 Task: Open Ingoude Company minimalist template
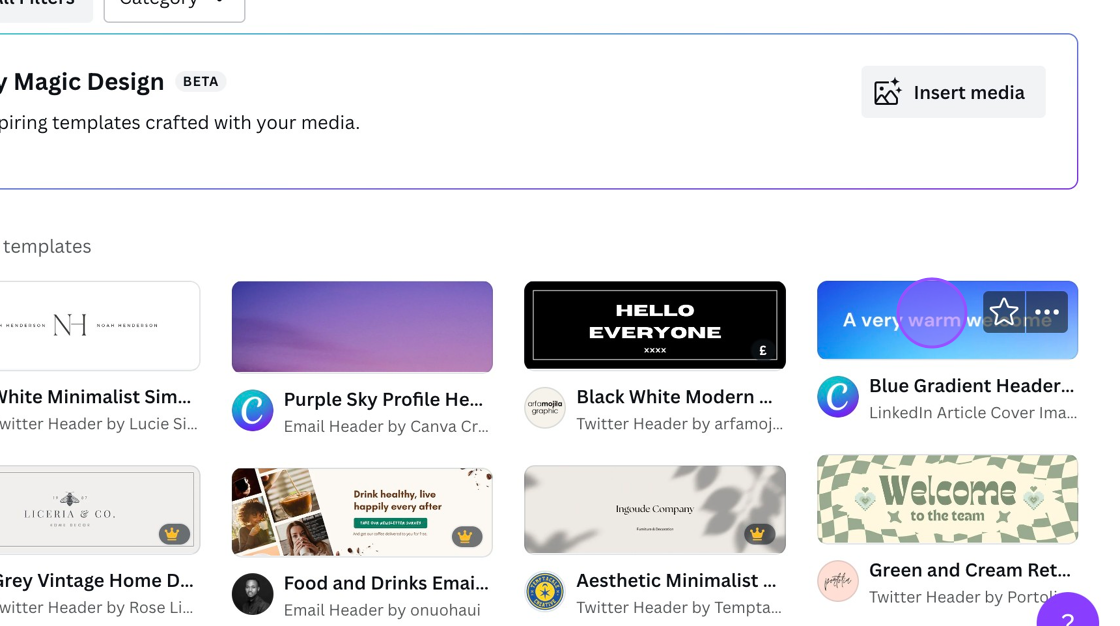pyautogui.click(x=655, y=509)
